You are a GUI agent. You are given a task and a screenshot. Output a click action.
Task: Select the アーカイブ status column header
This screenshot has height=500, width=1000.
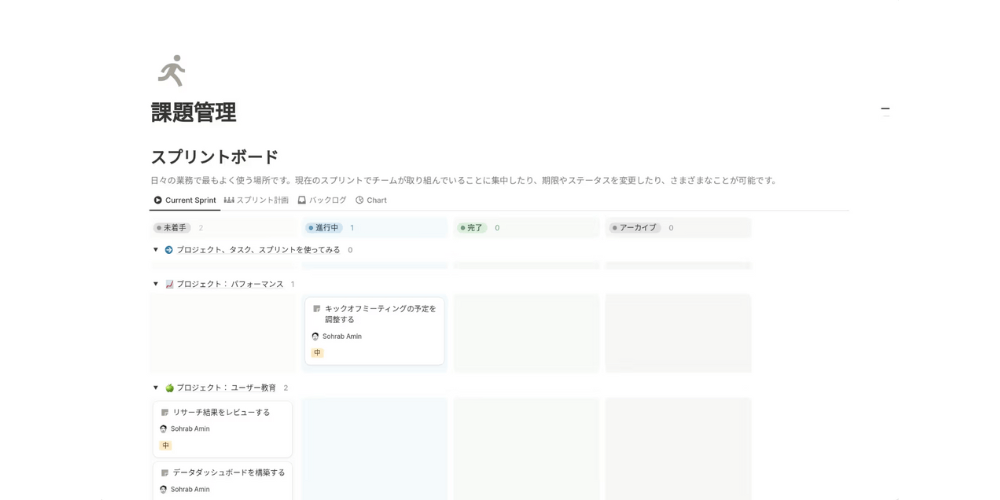coord(635,228)
